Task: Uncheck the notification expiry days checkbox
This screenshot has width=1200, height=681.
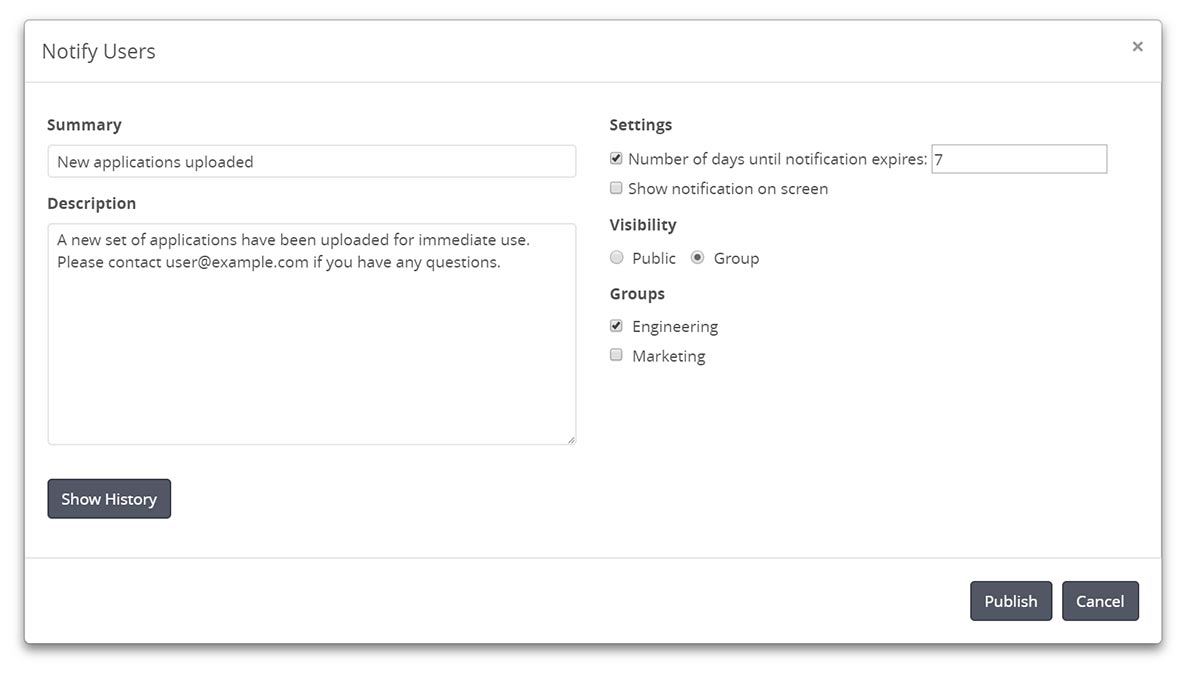Action: pyautogui.click(x=616, y=158)
